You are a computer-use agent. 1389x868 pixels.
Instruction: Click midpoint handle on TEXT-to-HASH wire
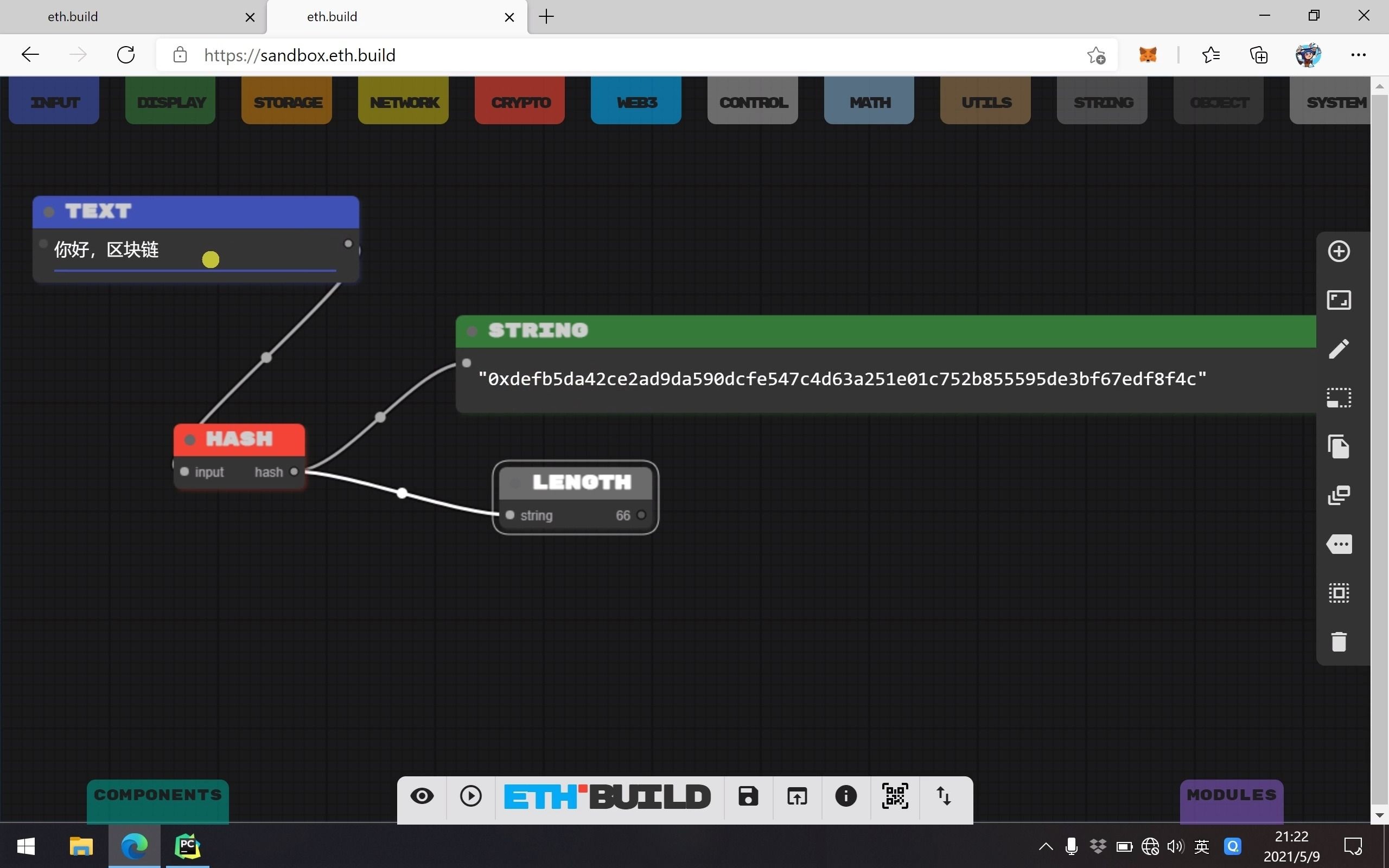click(266, 358)
